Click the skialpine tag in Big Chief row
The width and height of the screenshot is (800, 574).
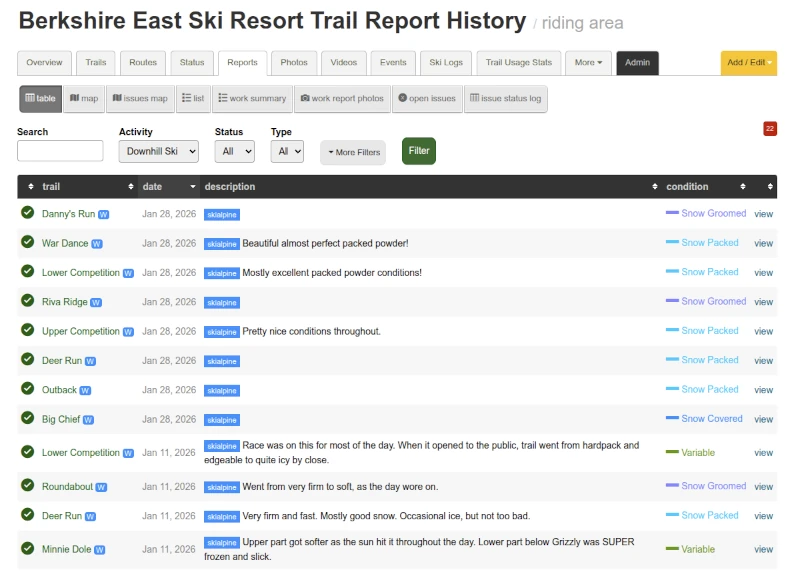pos(222,420)
